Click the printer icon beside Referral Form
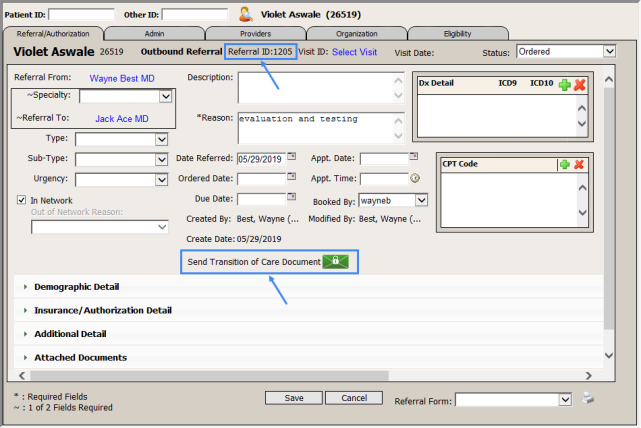This screenshot has height=428, width=641. tap(589, 399)
